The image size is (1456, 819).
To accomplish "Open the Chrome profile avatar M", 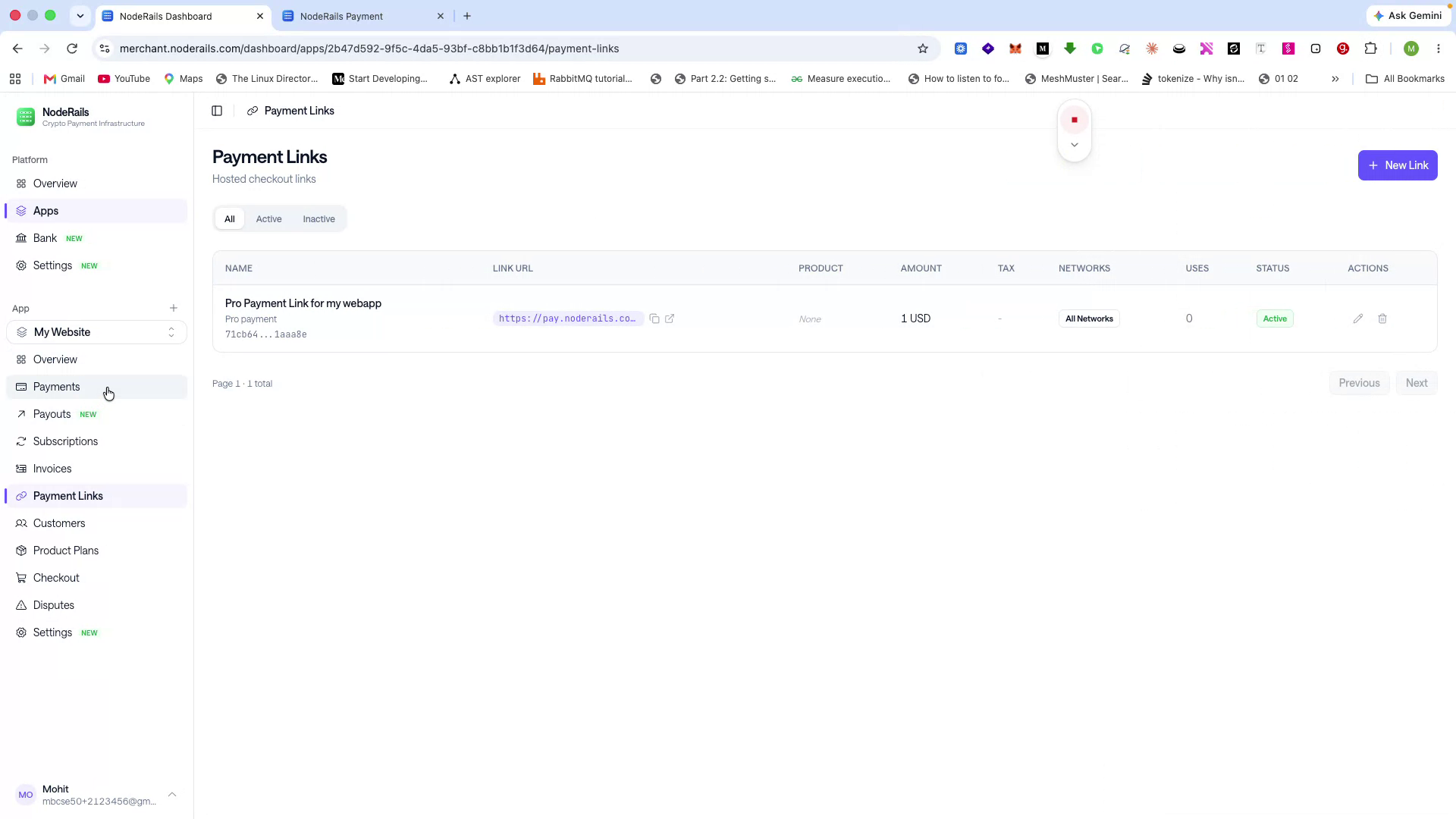I will (1411, 49).
